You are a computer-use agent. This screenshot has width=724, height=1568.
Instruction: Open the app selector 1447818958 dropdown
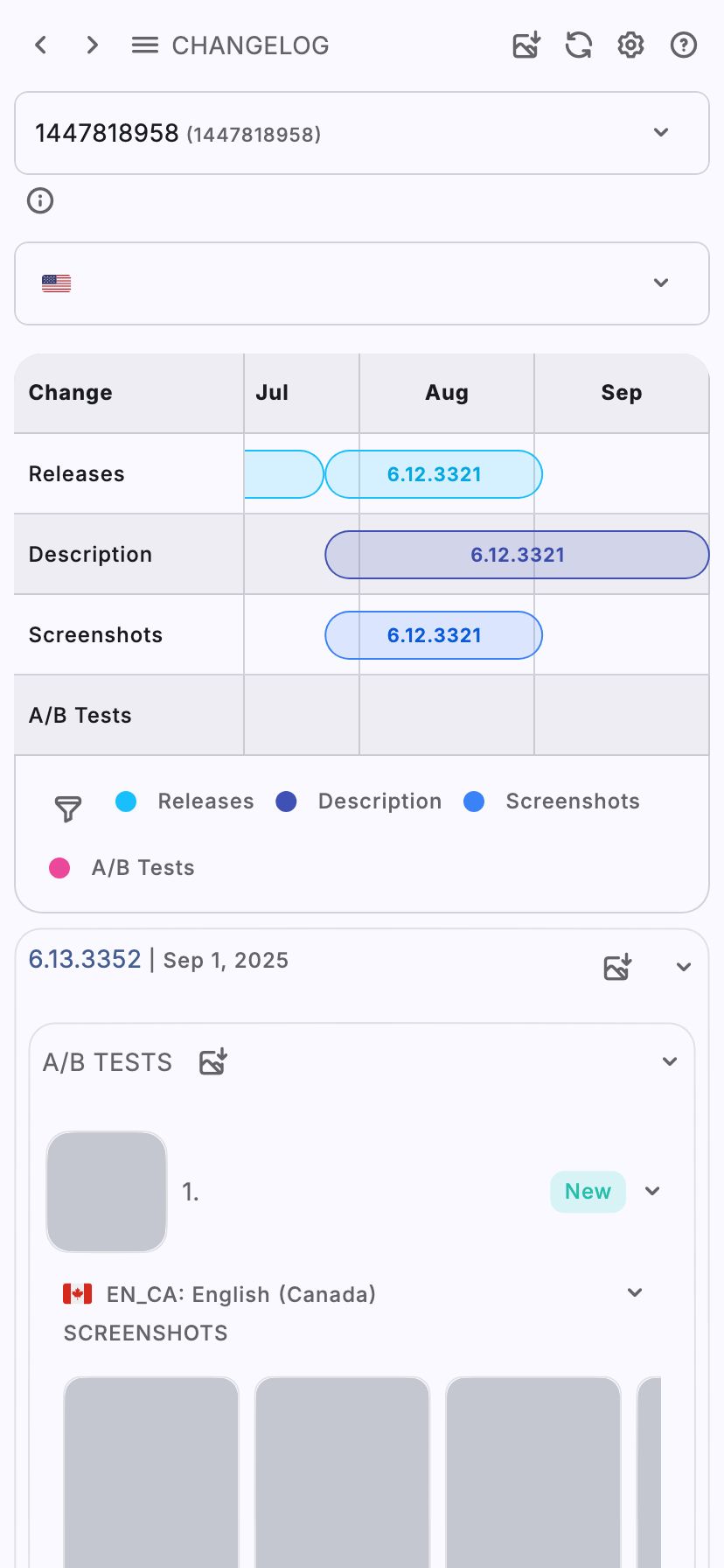(x=362, y=133)
